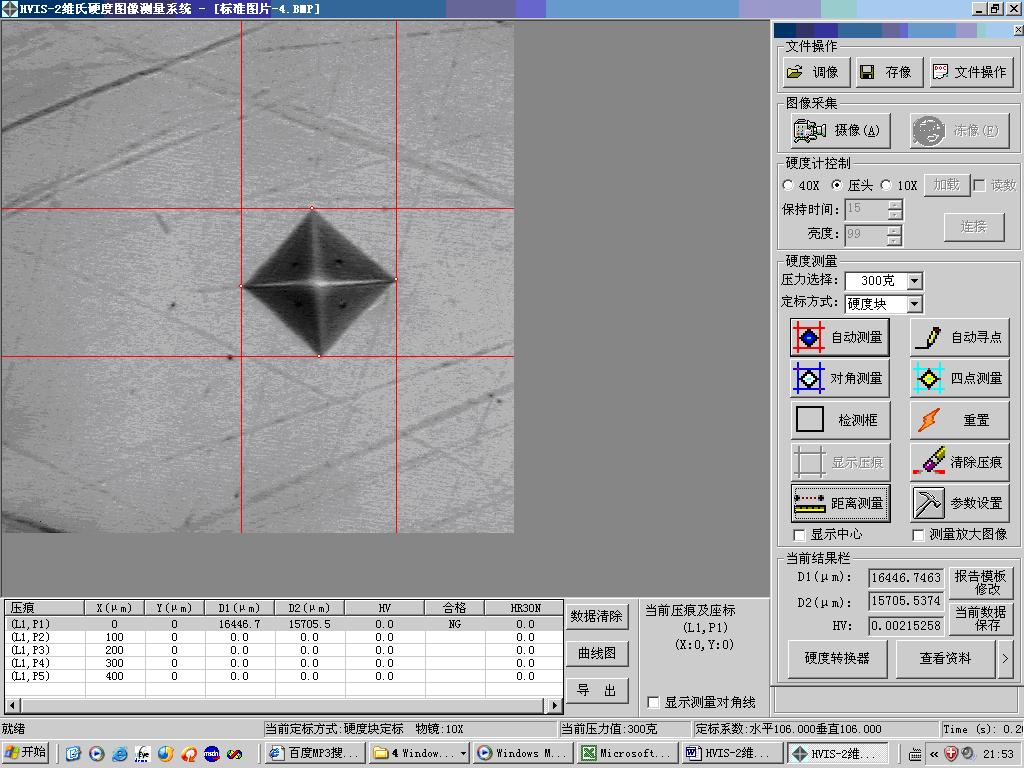
Task: Select the 40X objective radio button
Action: 789,185
